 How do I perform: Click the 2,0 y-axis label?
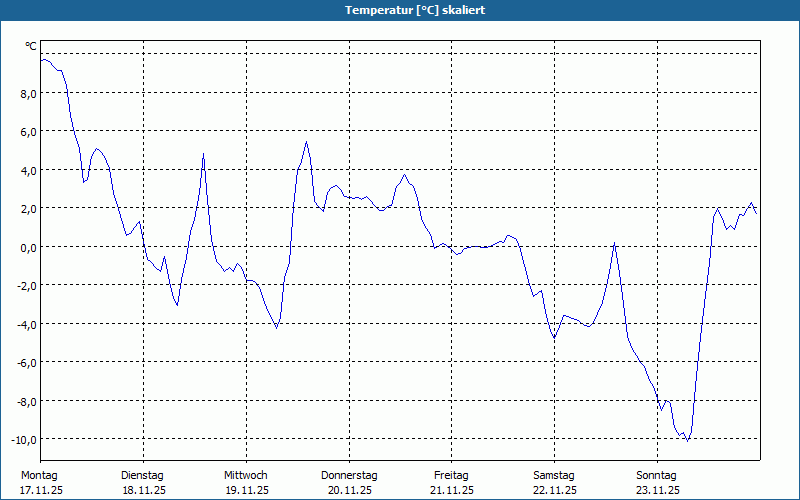tap(28, 209)
